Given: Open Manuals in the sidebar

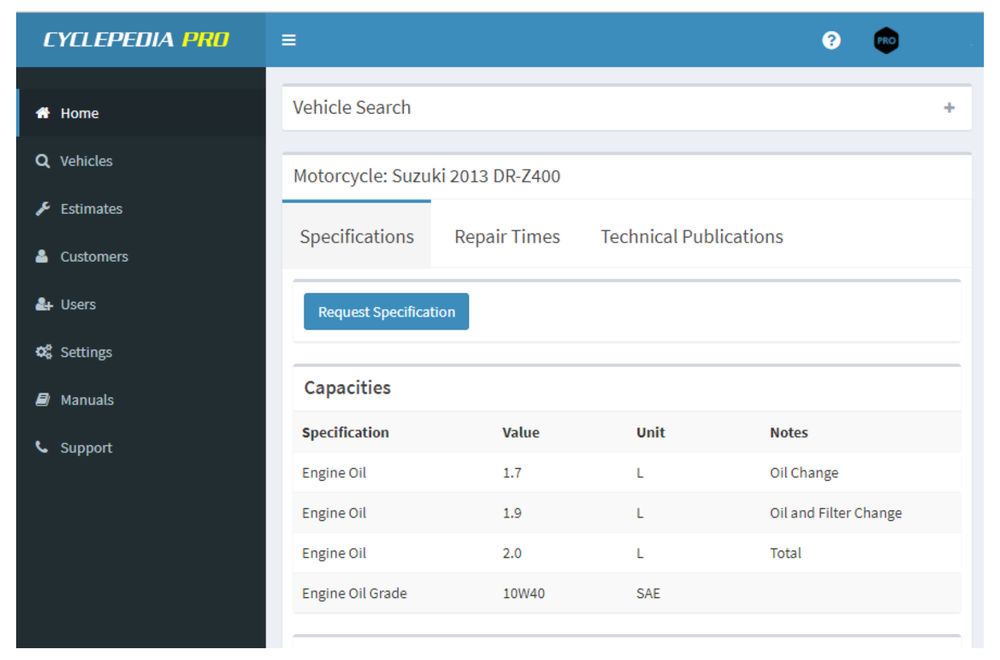Looking at the screenshot, I should click(142, 400).
